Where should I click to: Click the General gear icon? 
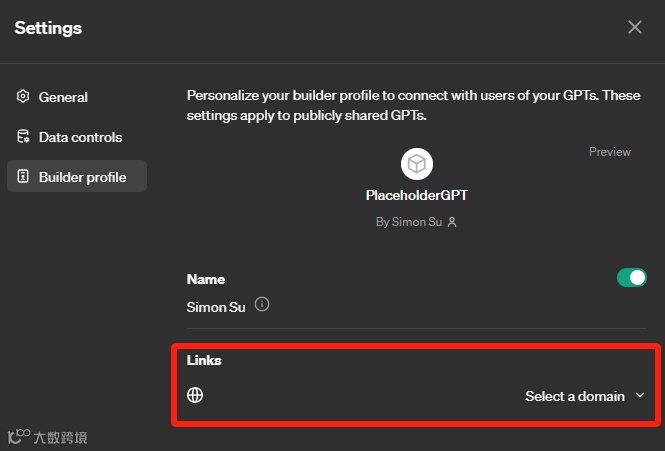coord(23,97)
